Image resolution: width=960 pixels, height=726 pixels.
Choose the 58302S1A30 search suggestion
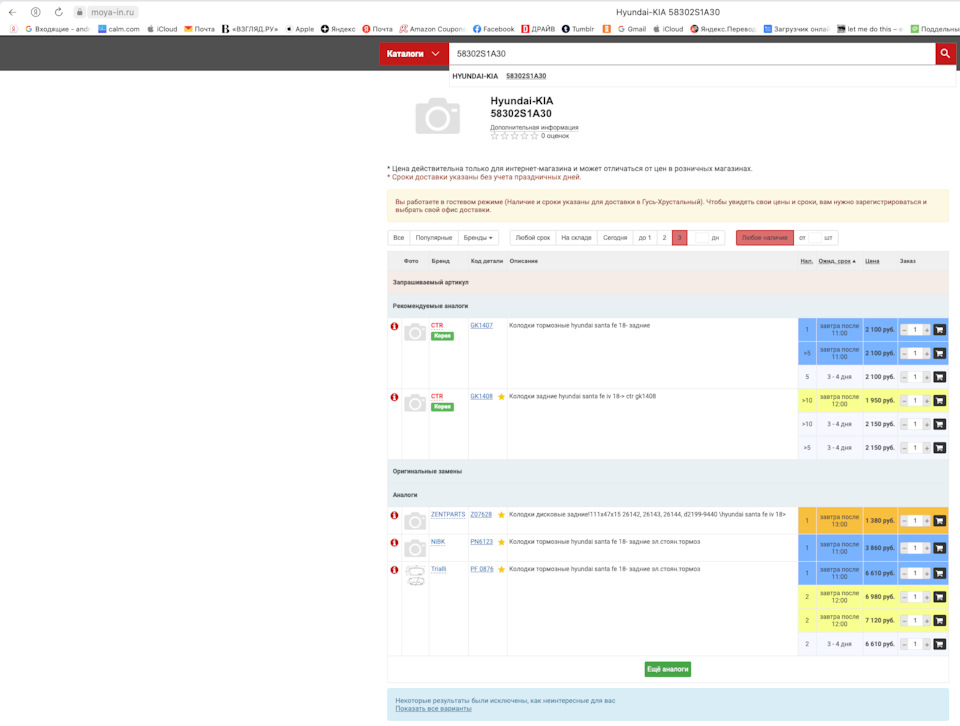coord(526,76)
